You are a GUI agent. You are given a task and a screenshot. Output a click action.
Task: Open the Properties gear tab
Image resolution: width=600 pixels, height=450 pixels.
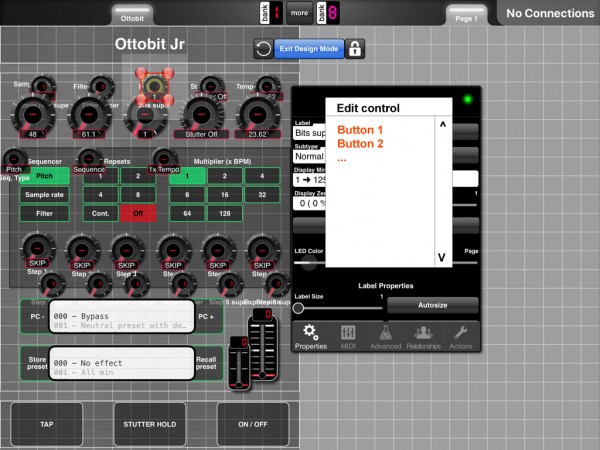pos(311,336)
